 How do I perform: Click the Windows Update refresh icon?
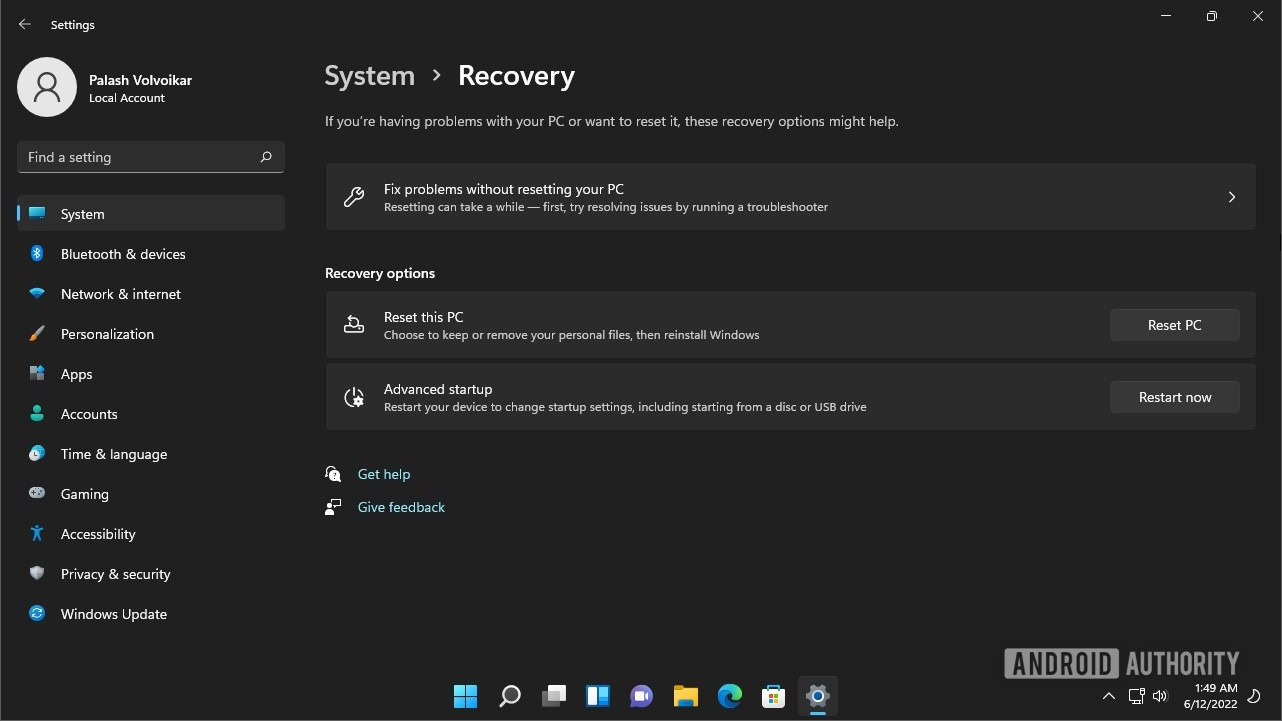click(37, 614)
